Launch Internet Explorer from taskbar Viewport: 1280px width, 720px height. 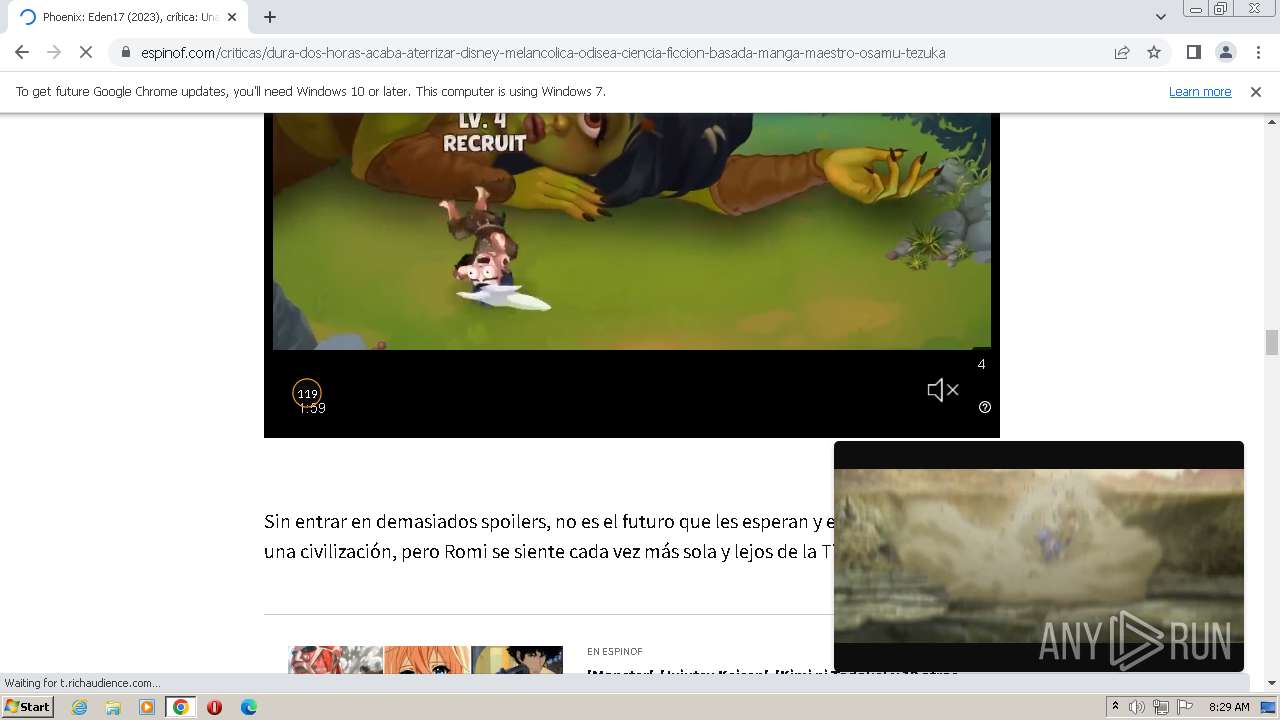(79, 707)
